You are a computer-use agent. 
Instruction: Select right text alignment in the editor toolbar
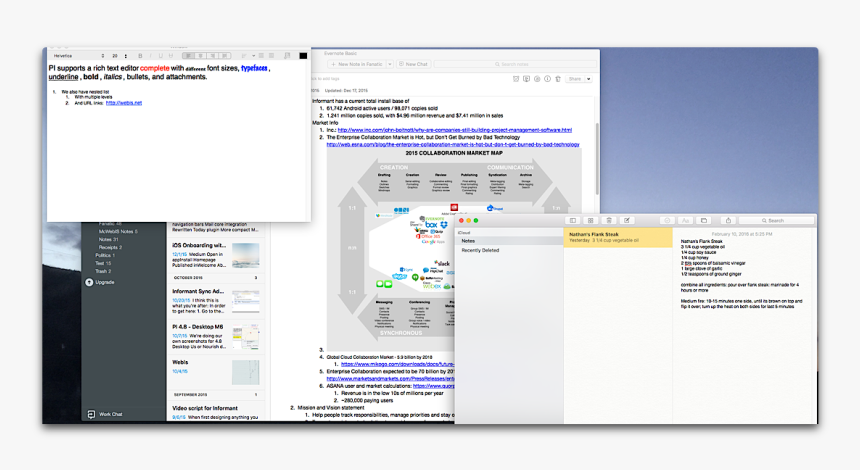click(213, 56)
